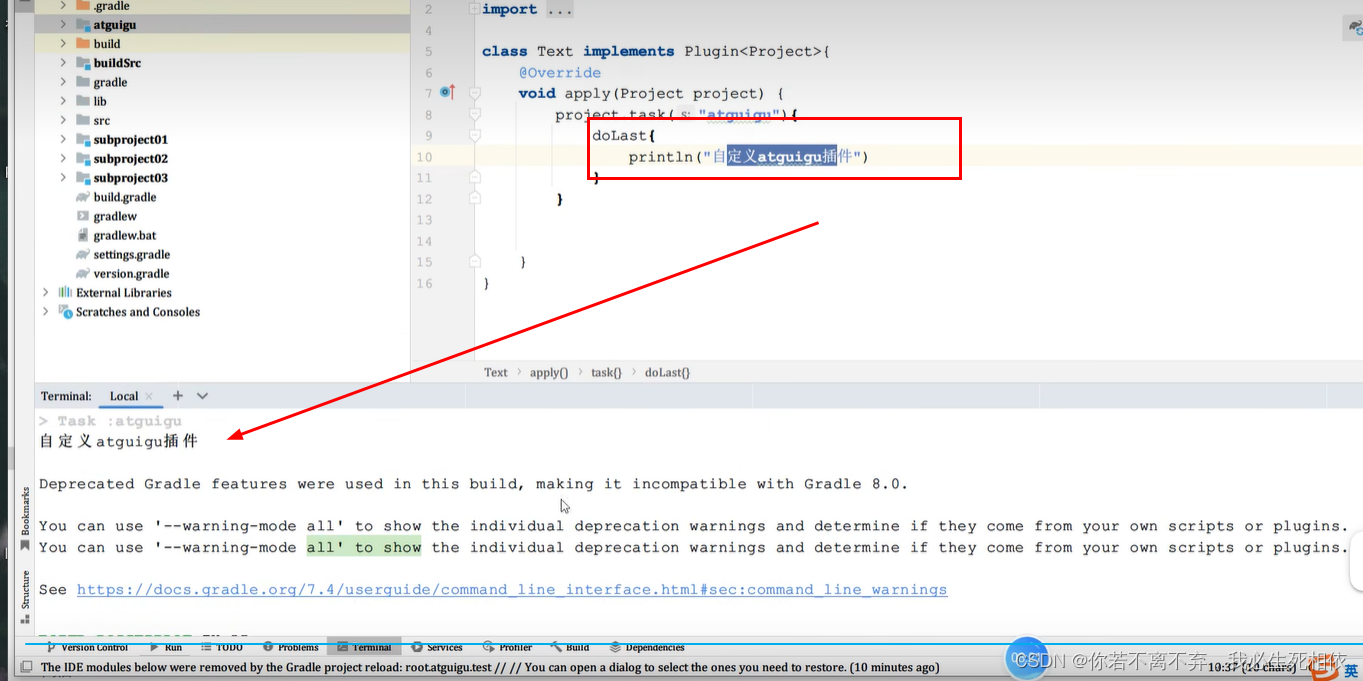Close the Local terminal tab
Image resolution: width=1363 pixels, height=681 pixels.
149,396
